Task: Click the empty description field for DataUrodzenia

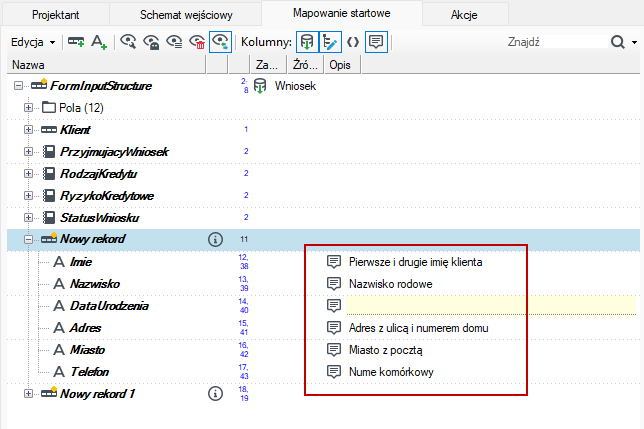Action: [491, 305]
